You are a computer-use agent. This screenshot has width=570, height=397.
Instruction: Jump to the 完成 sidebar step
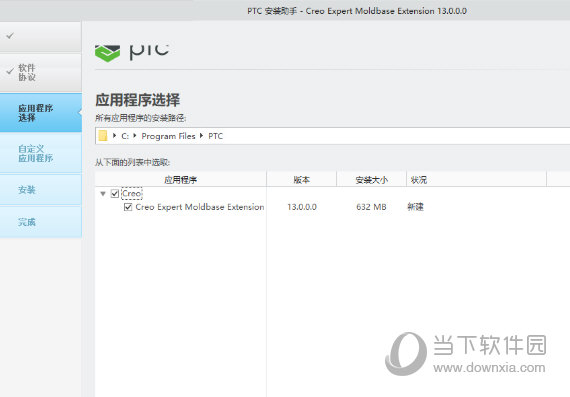pos(41,222)
